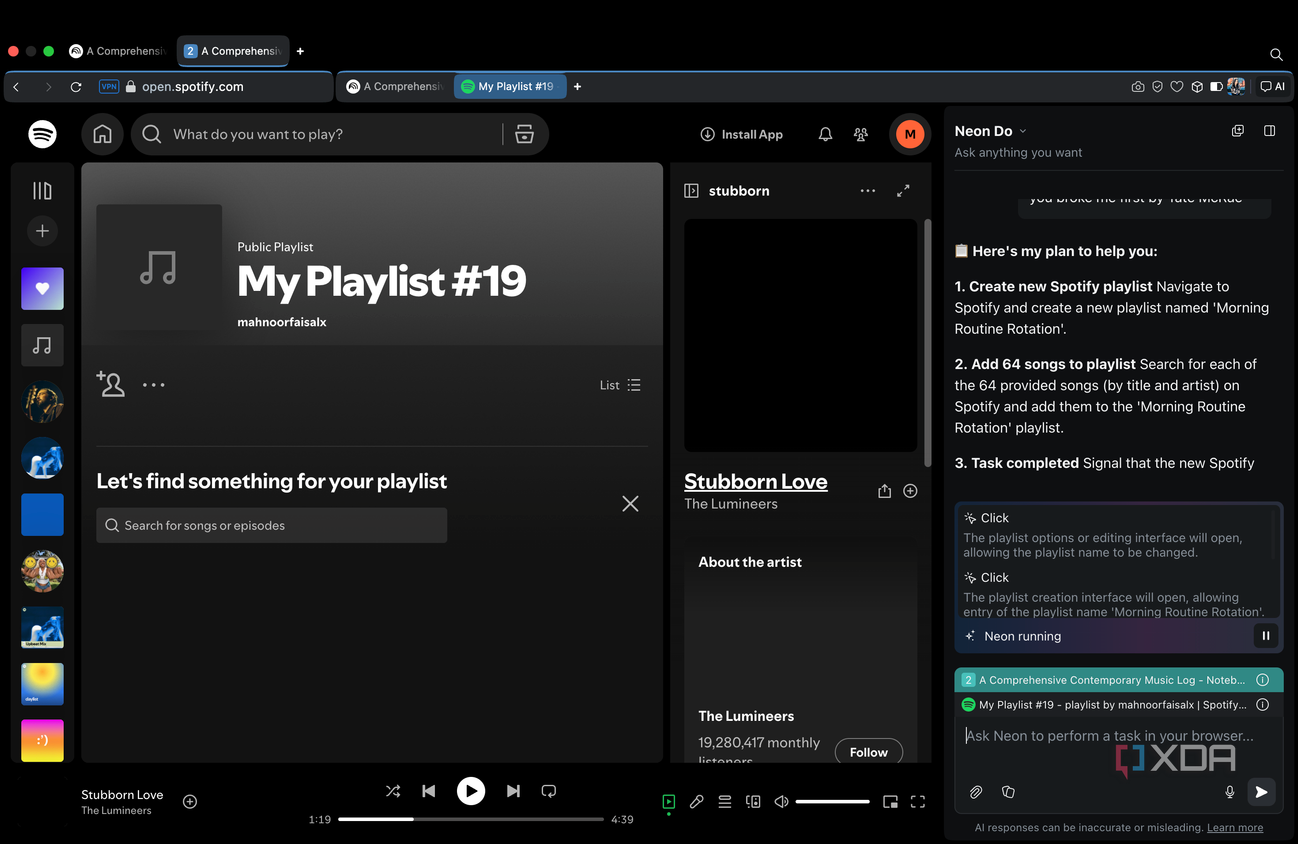Add Stubborn Love to playlist in right panel
Image resolution: width=1298 pixels, height=844 pixels.
[910, 491]
